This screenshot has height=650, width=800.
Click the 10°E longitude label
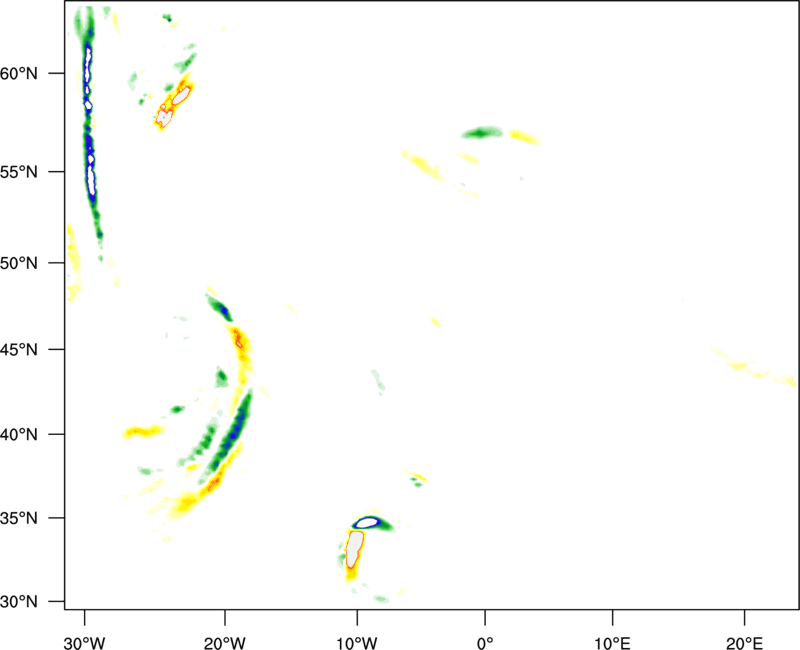[x=613, y=643]
